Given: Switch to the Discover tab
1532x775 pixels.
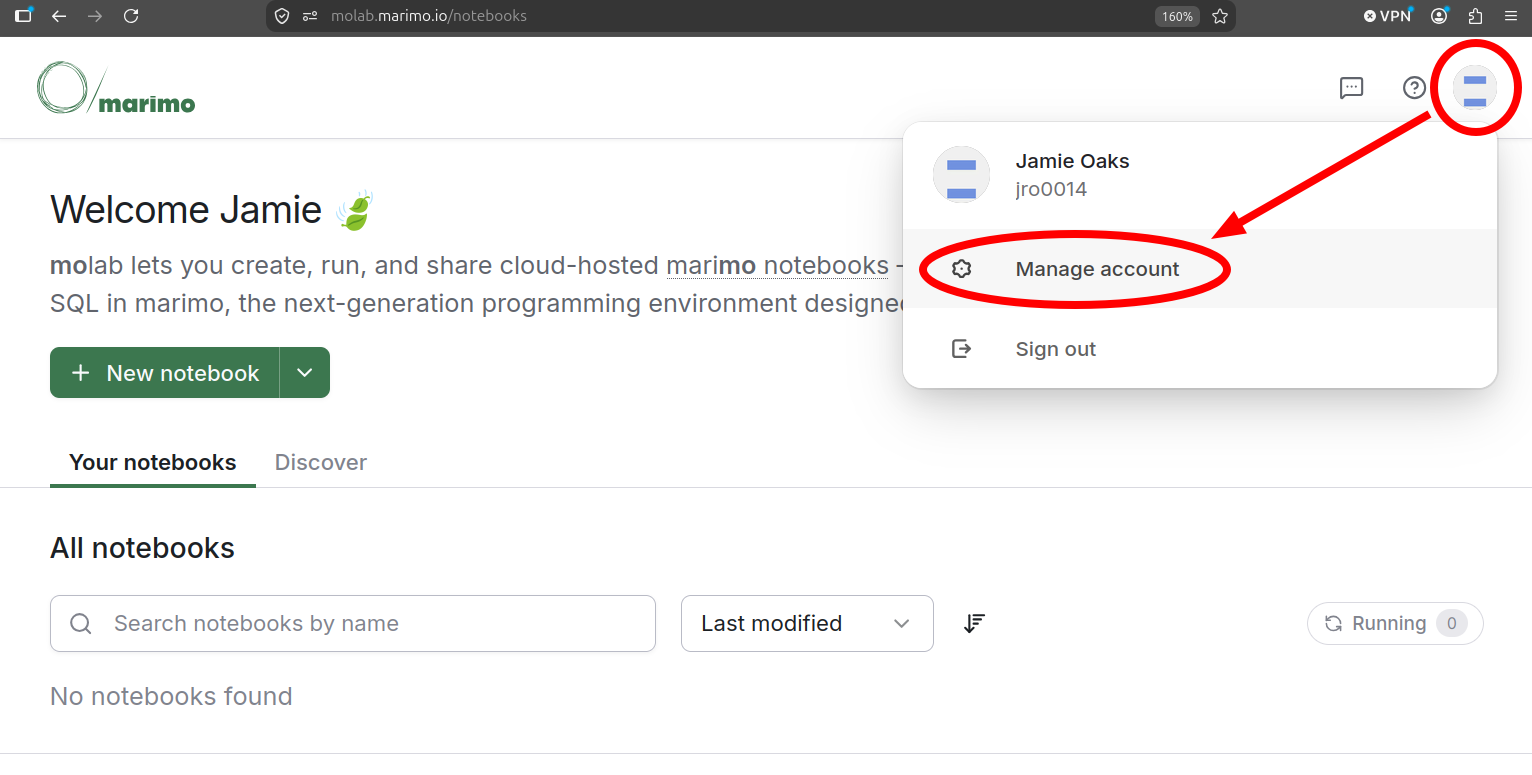Looking at the screenshot, I should (x=321, y=462).
